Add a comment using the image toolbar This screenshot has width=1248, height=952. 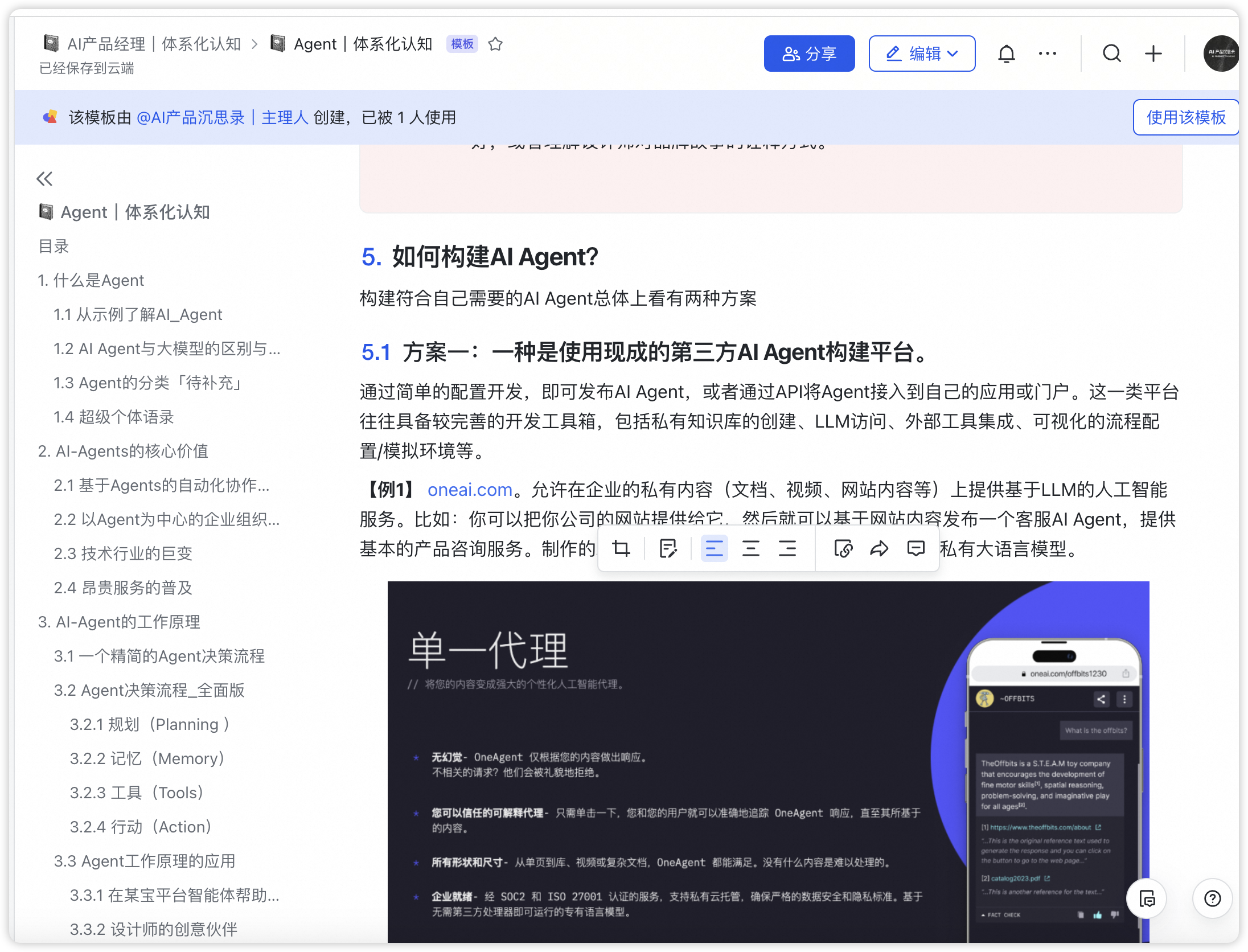tap(916, 549)
